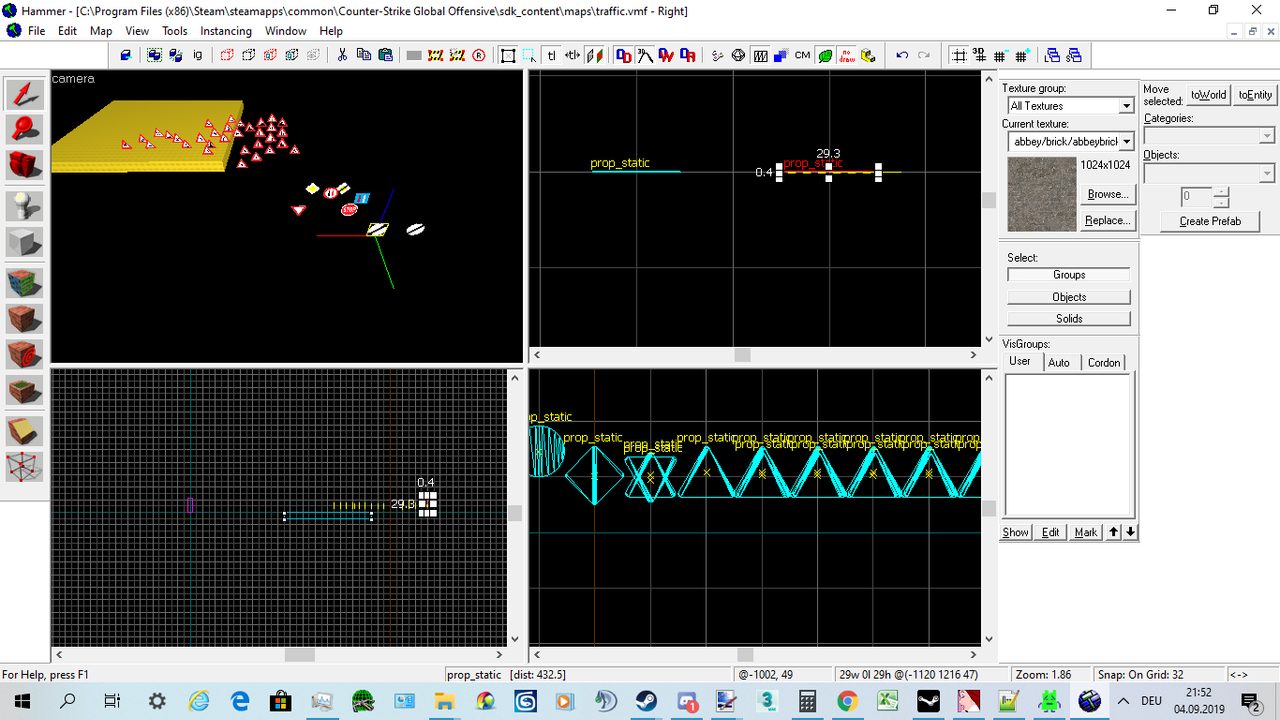Click the Paste clipboard icon
This screenshot has width=1280, height=720.
(386, 55)
